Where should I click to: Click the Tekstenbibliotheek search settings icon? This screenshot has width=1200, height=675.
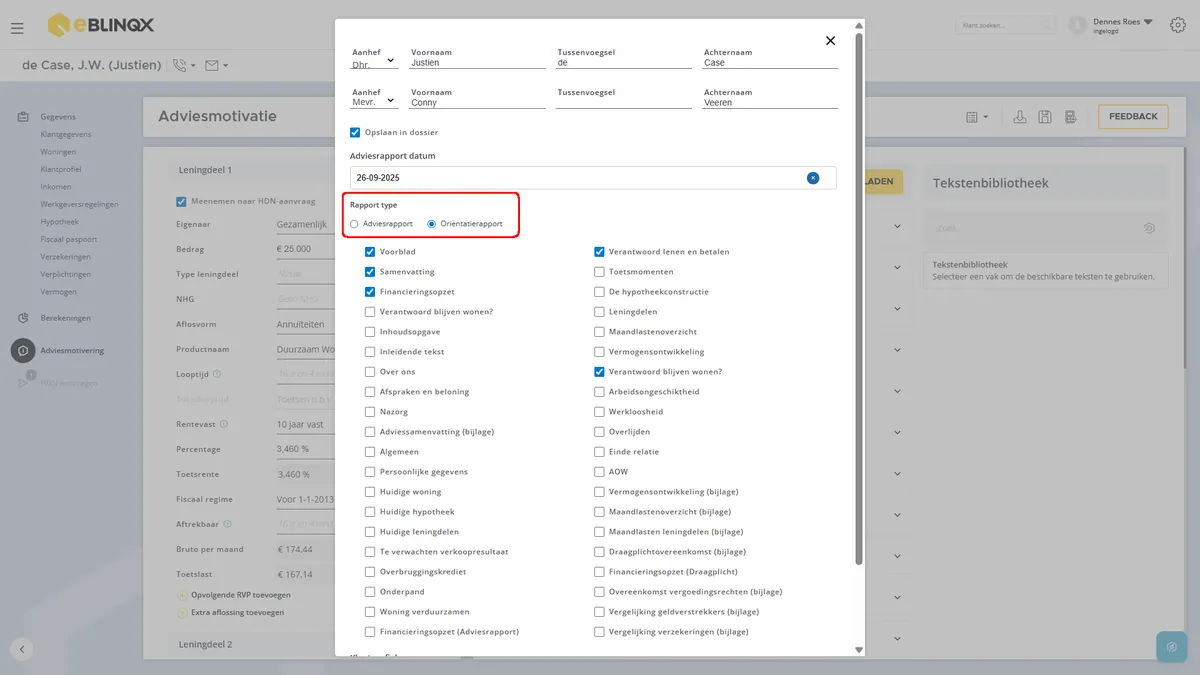(1150, 228)
